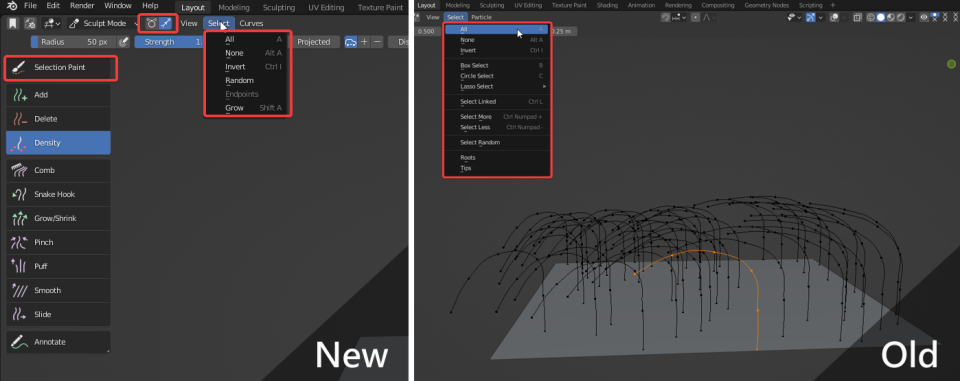The width and height of the screenshot is (960, 381).
Task: Select the Comb sculpt tool
Action: tap(59, 170)
